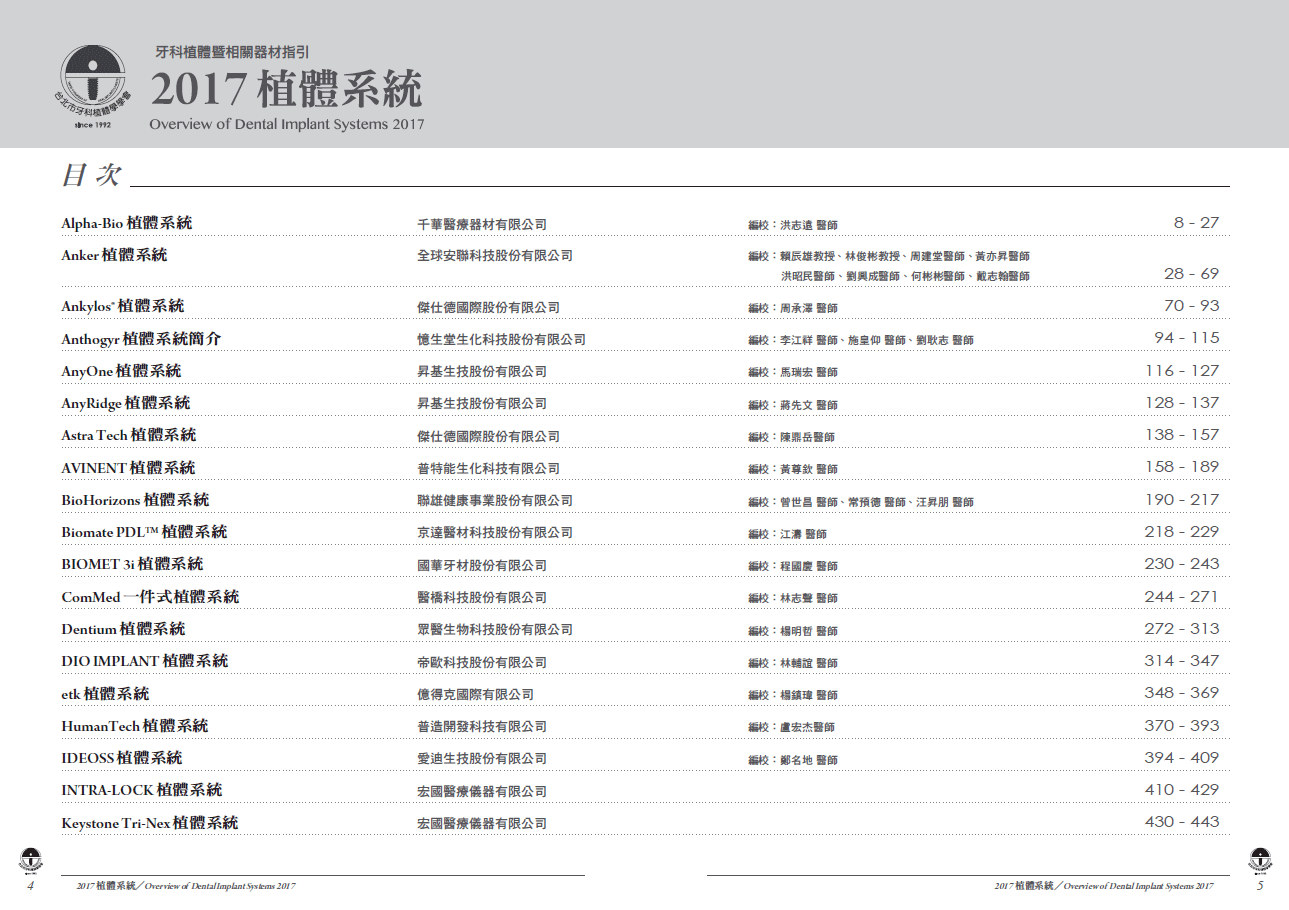Click the Astra Tech 植體系統 entry
The width and height of the screenshot is (1289, 910).
point(129,435)
